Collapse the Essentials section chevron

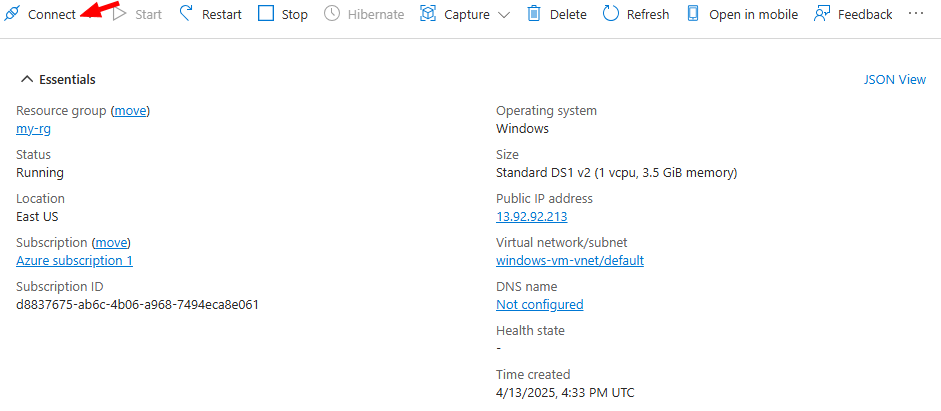click(26, 79)
